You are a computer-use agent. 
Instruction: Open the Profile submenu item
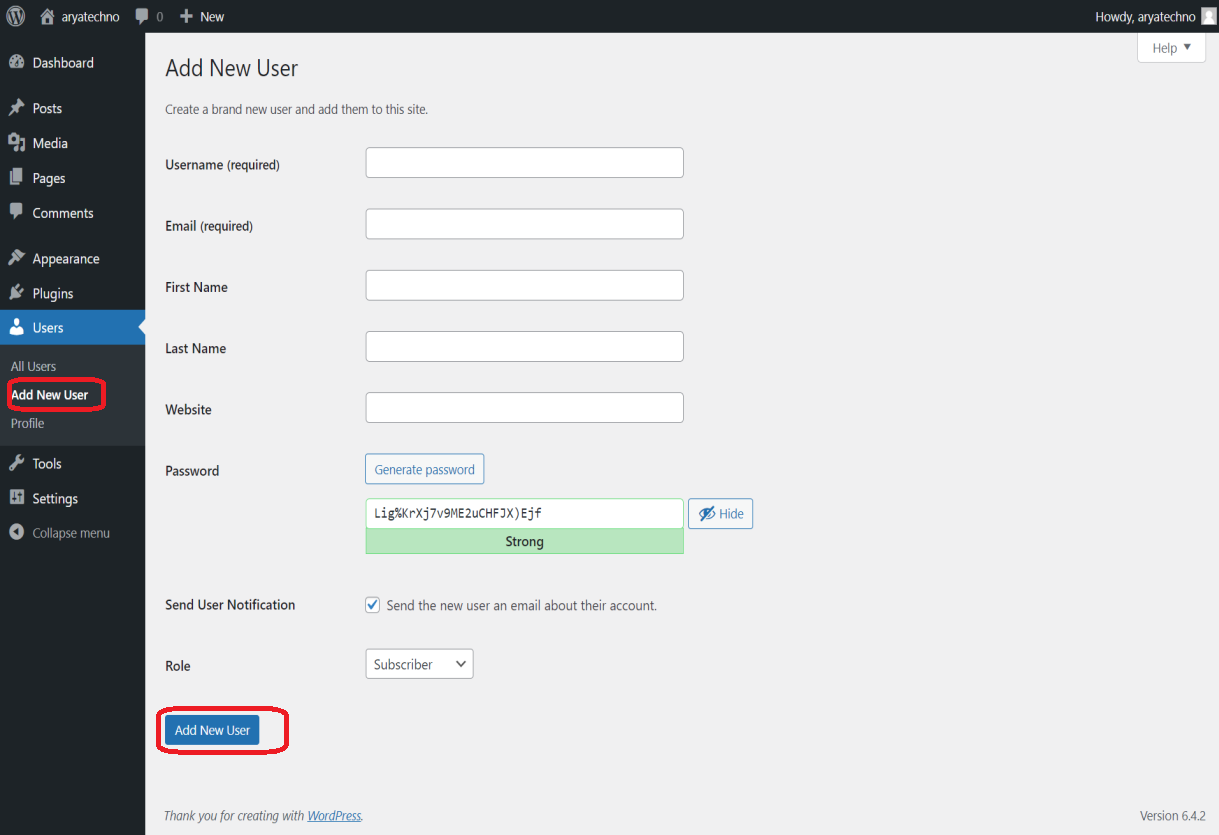tap(28, 423)
